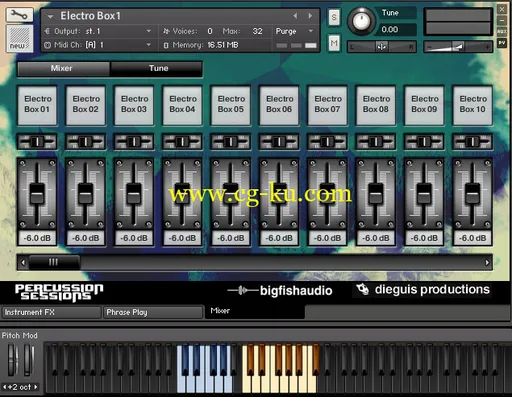Click the Tune value 0.00 field

(x=395, y=30)
